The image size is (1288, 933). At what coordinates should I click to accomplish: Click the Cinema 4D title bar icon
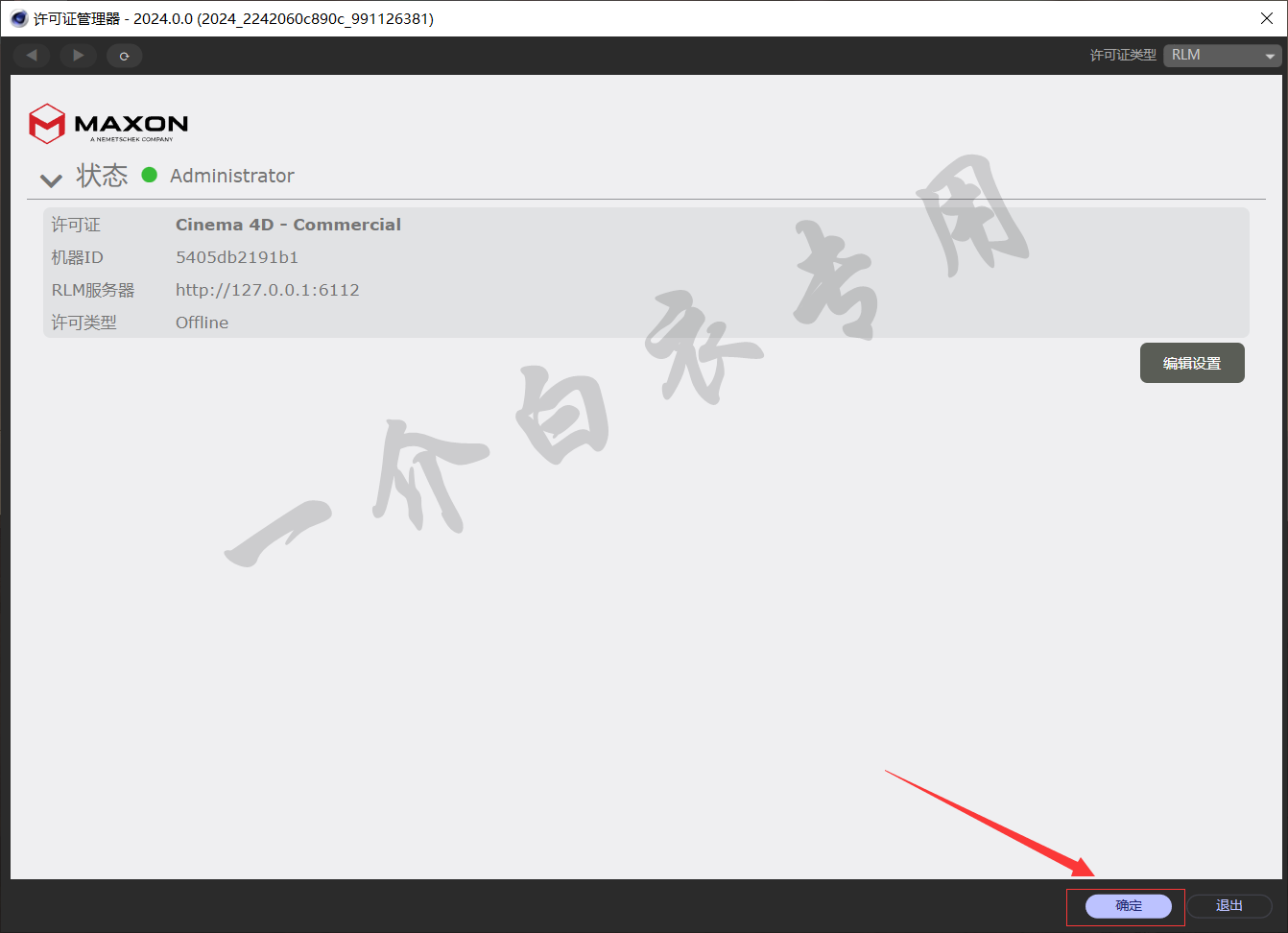pyautogui.click(x=19, y=18)
